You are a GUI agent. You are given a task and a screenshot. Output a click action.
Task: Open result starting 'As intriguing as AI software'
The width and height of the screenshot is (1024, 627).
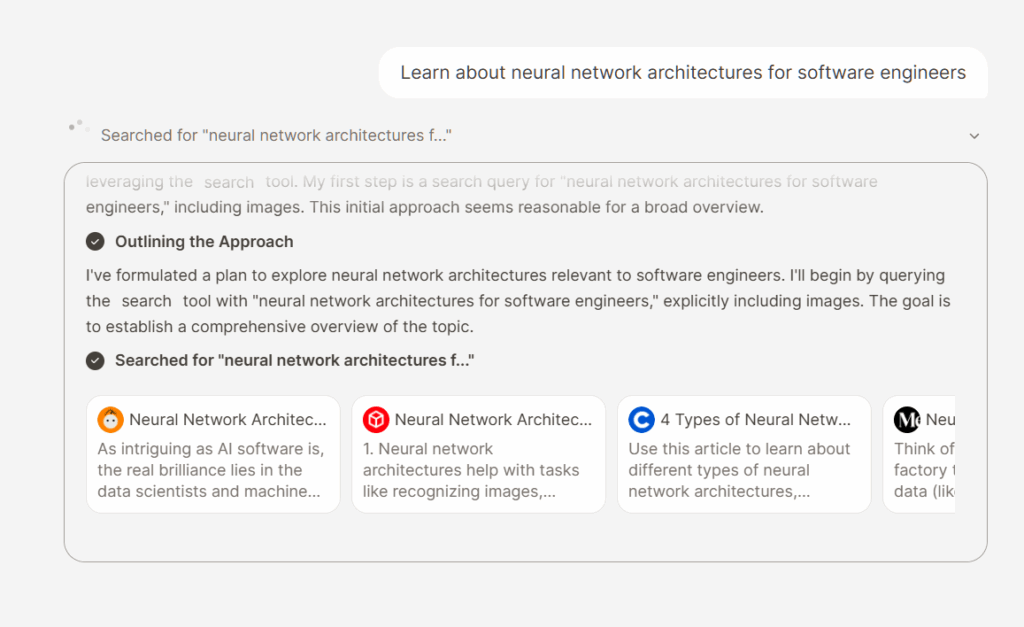pyautogui.click(x=213, y=470)
